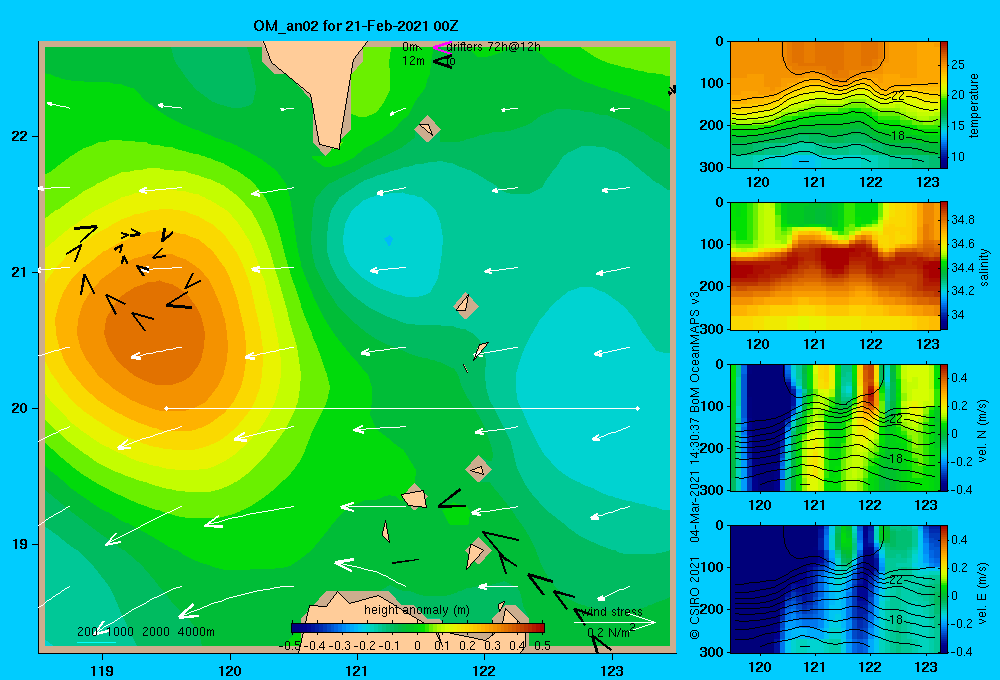The width and height of the screenshot is (1000, 680).
Task: Select the magenta 0m drifter arrow in legend
Action: click(441, 47)
